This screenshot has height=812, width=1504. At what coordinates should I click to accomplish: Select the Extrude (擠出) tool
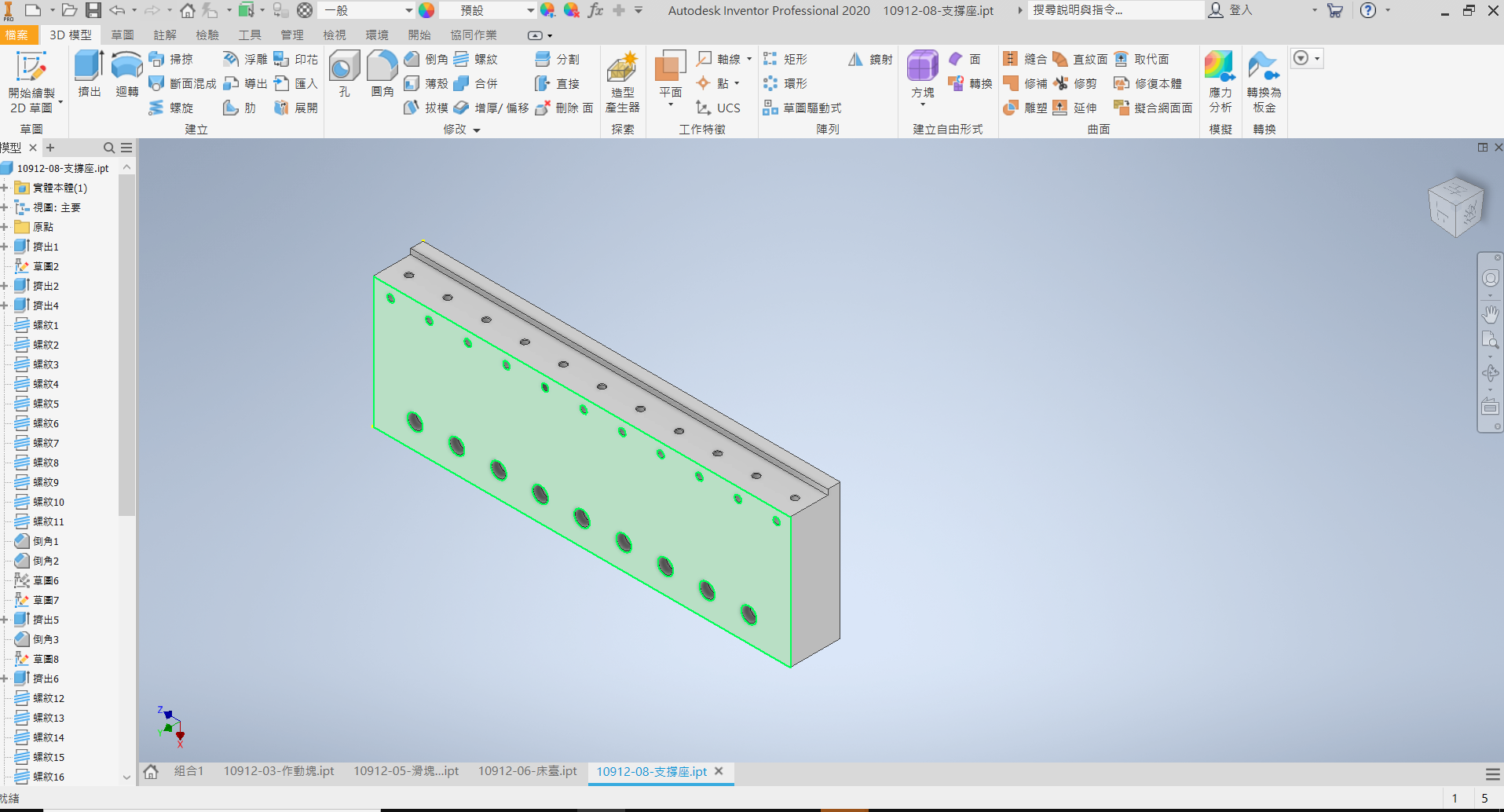click(x=89, y=72)
